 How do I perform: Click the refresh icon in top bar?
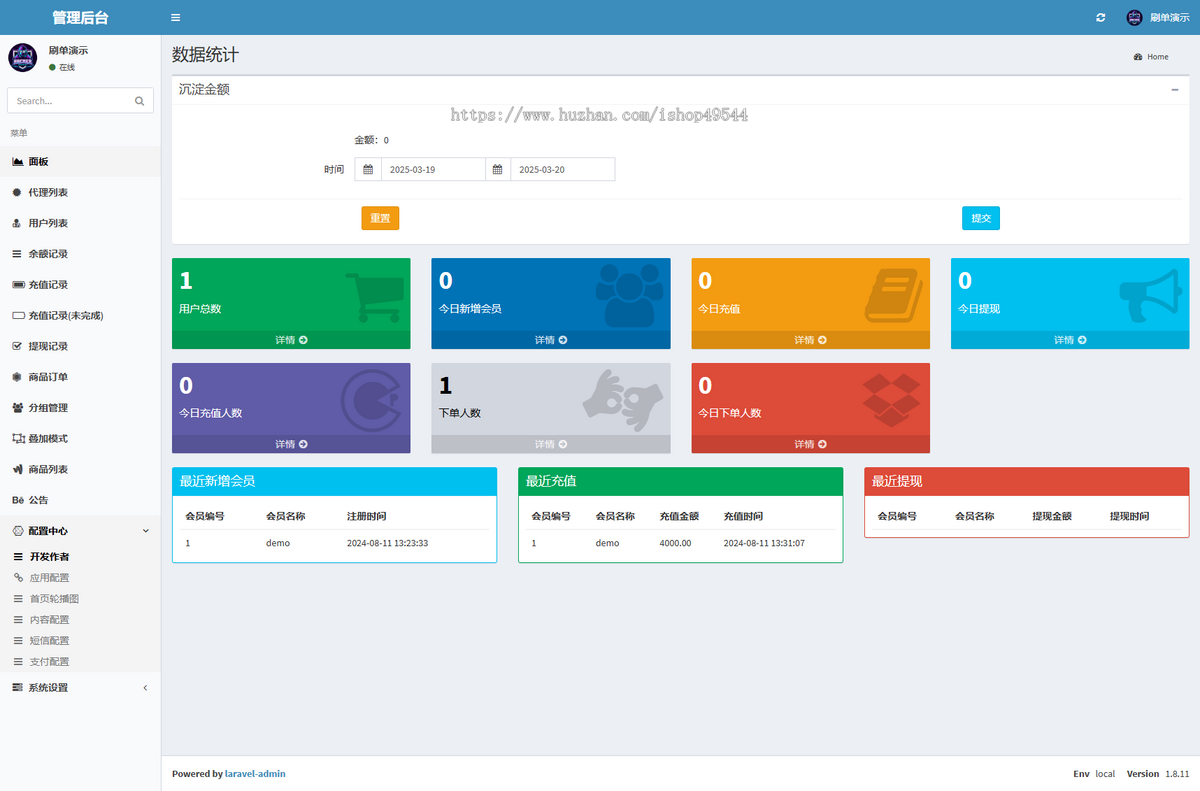[1101, 17]
